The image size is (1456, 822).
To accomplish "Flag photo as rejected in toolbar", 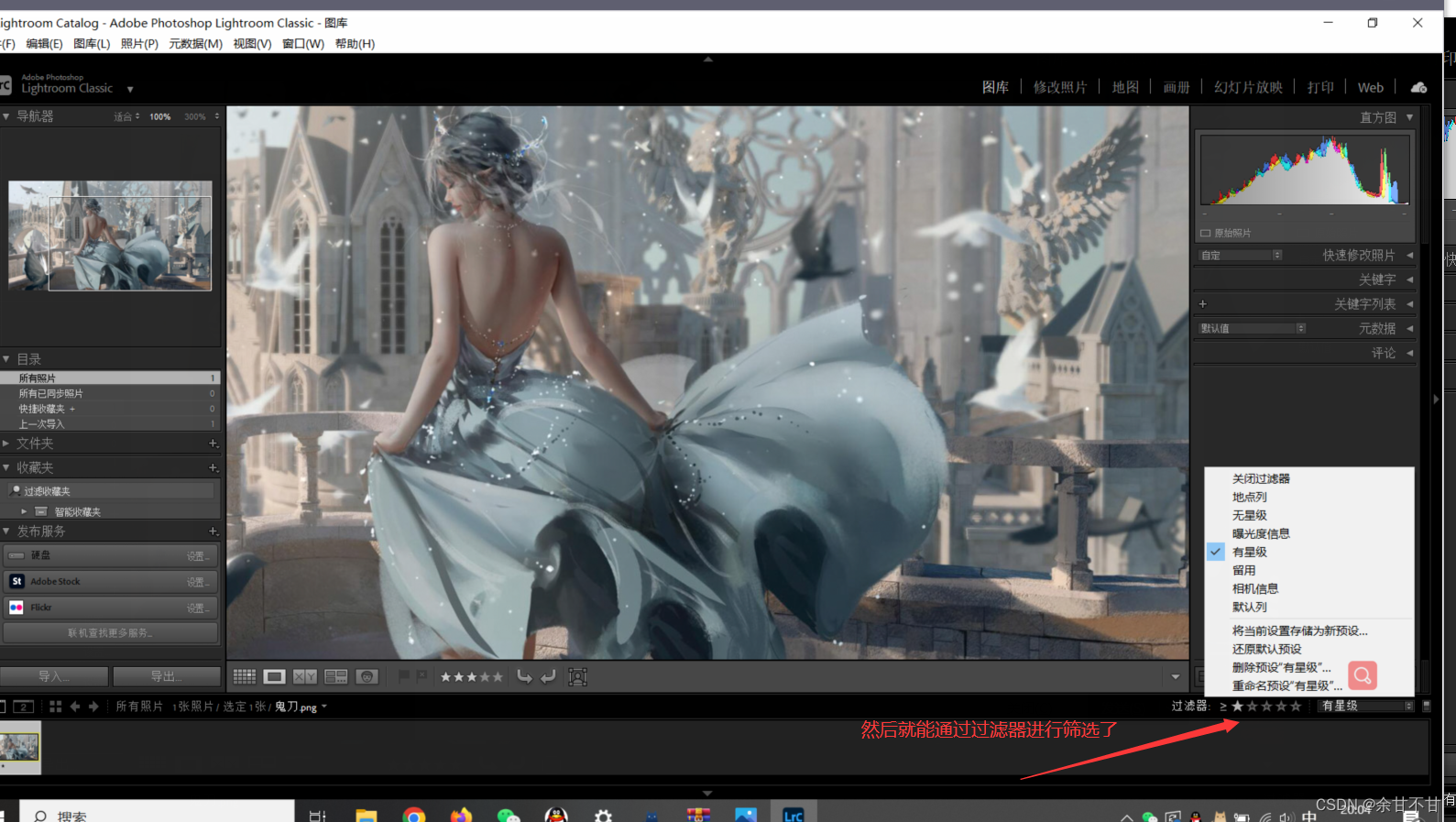I will 421,677.
